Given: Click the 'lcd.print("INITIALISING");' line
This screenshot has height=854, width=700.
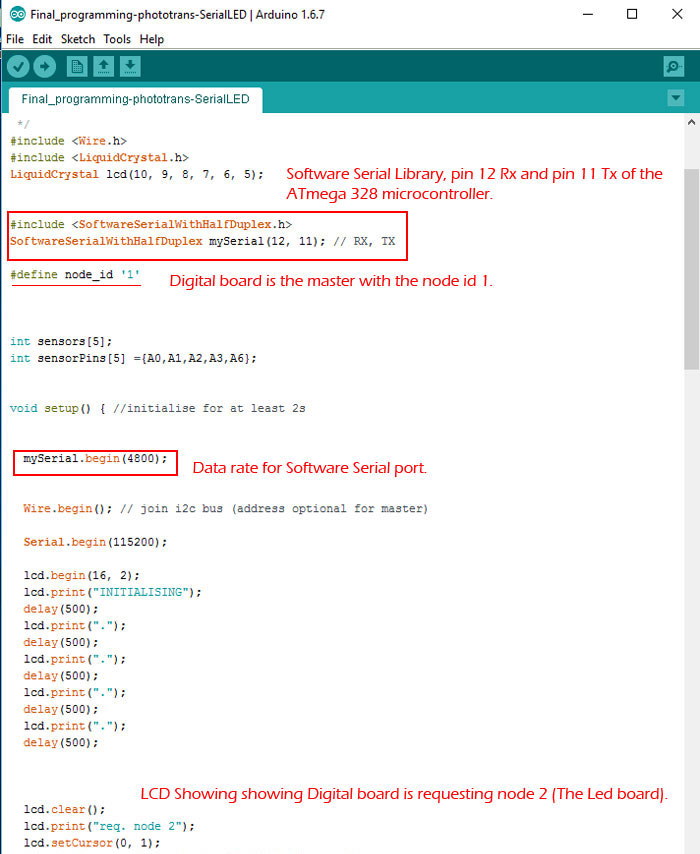Looking at the screenshot, I should coord(112,592).
